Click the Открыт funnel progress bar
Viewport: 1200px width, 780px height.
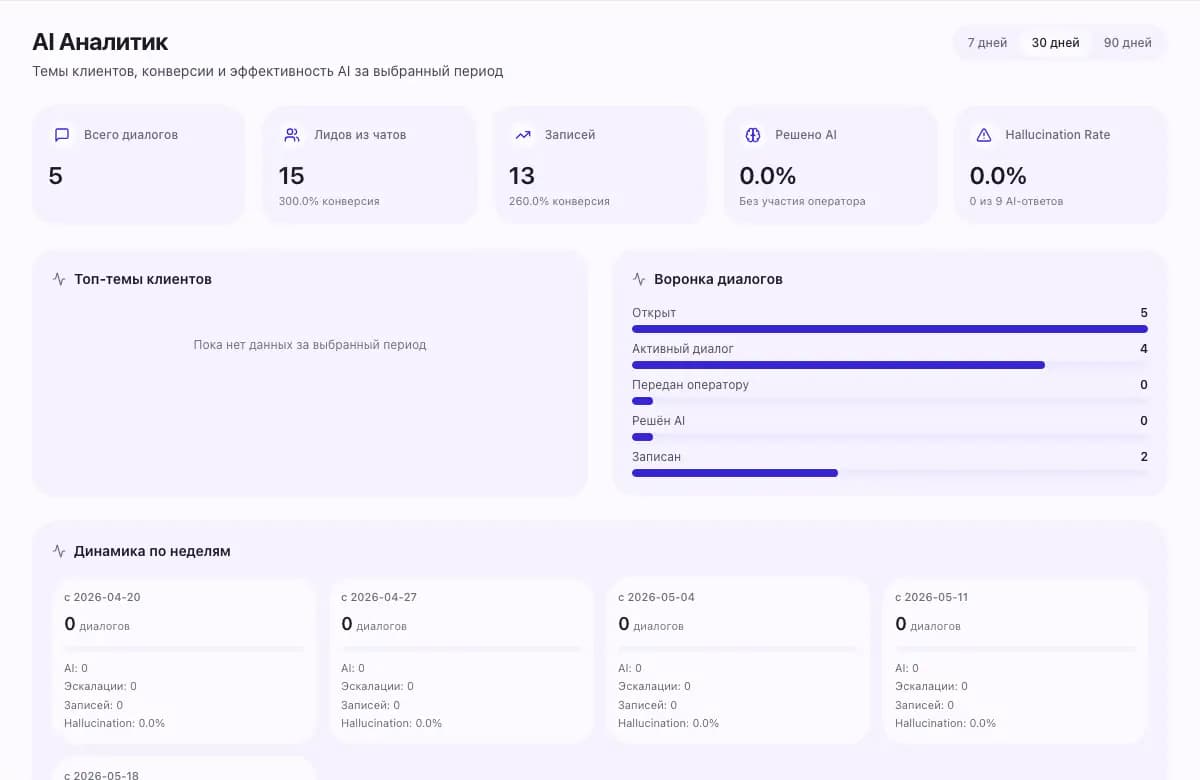click(890, 329)
